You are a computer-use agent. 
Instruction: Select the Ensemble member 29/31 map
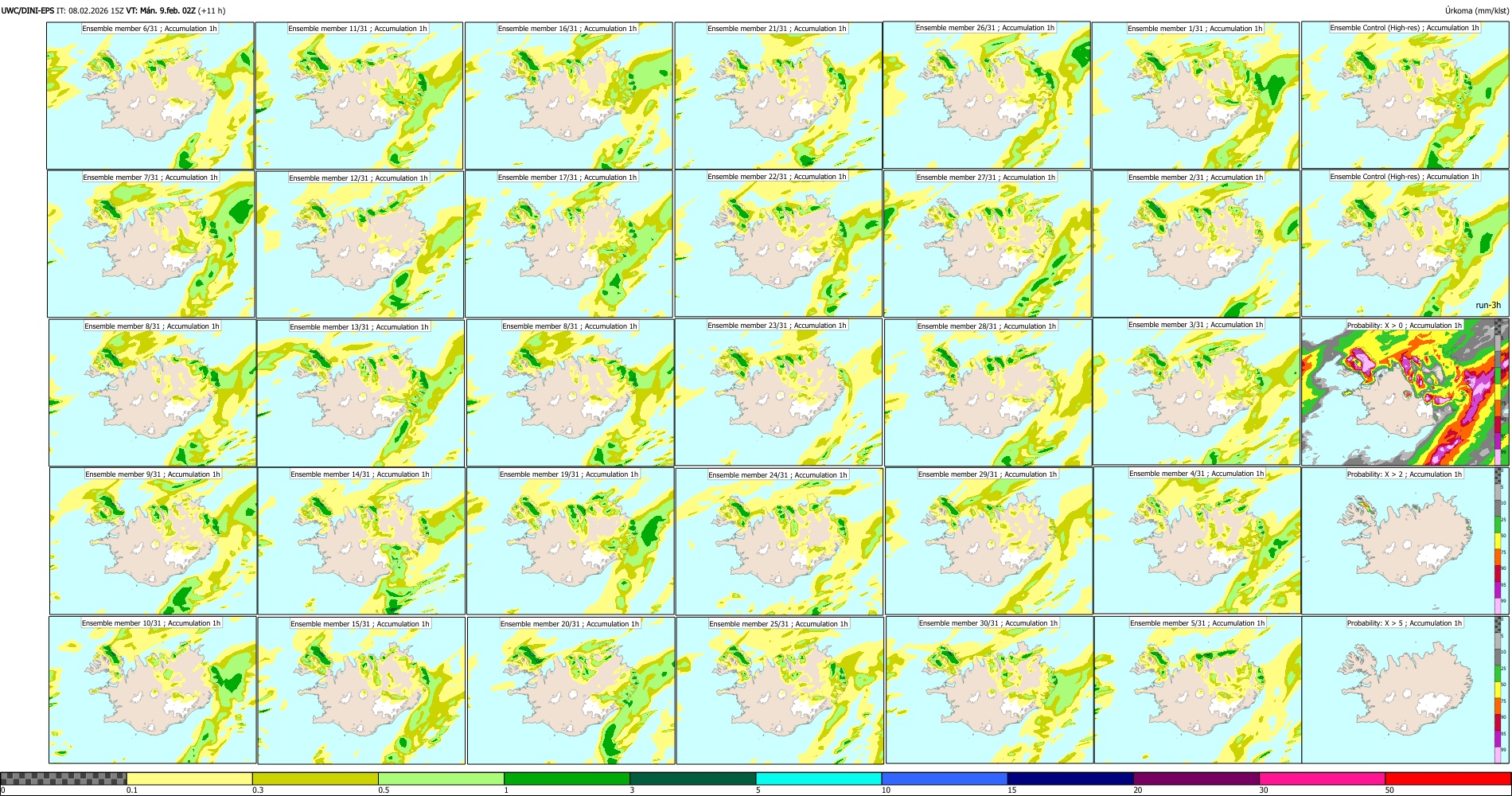coord(989,541)
